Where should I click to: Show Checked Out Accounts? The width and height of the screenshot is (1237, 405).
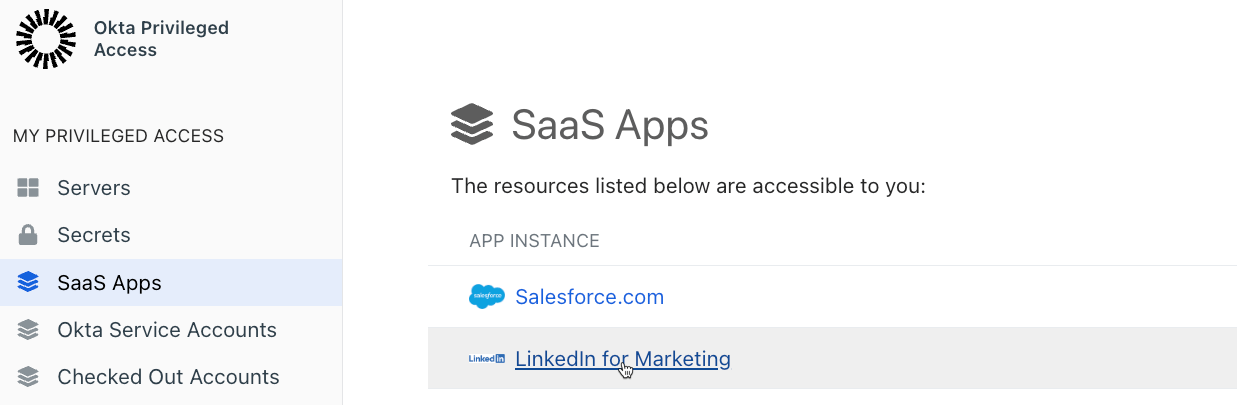coord(168,377)
